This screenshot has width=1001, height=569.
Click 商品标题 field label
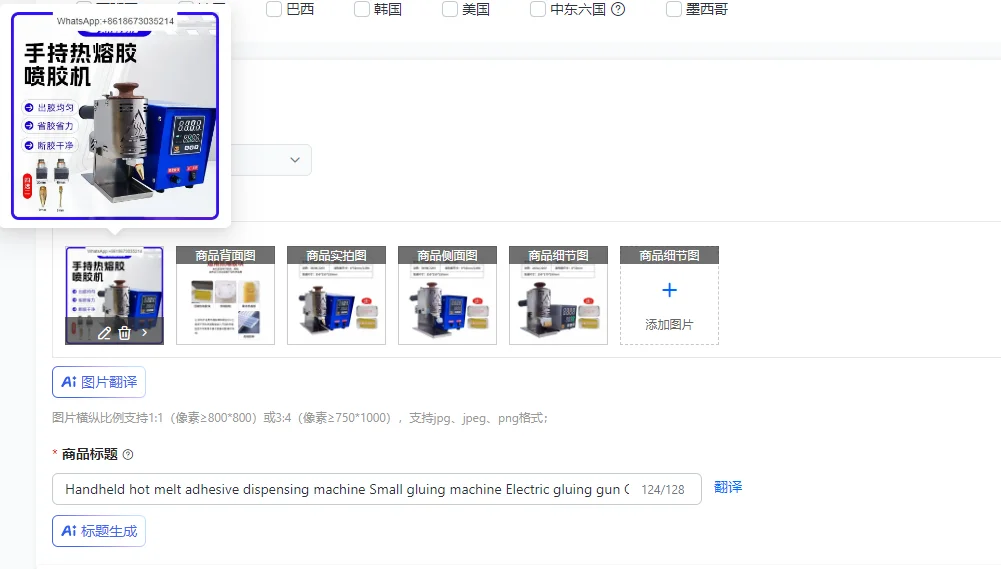tap(89, 455)
